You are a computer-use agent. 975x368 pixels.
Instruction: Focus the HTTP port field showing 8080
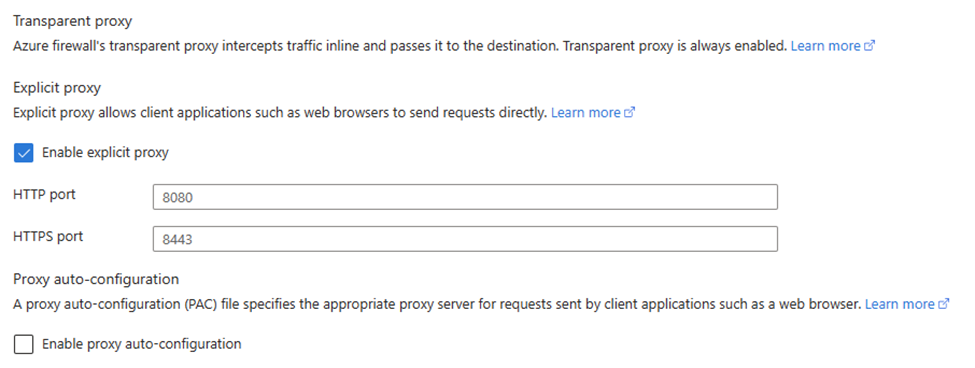(x=465, y=197)
